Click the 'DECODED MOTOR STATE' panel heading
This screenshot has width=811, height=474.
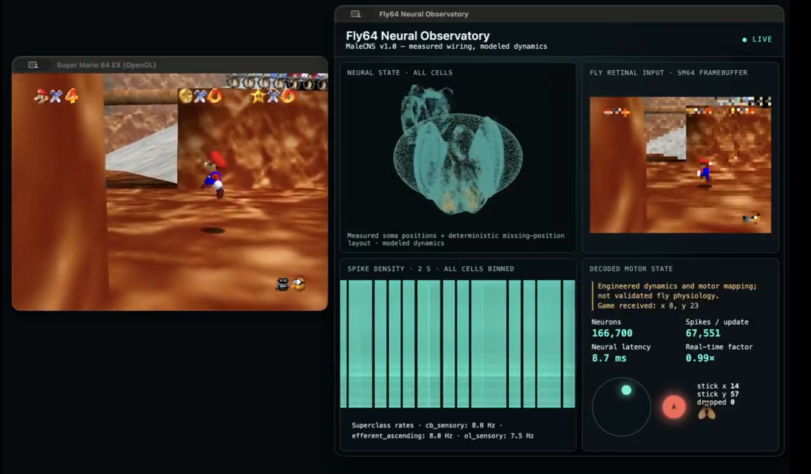[631, 269]
